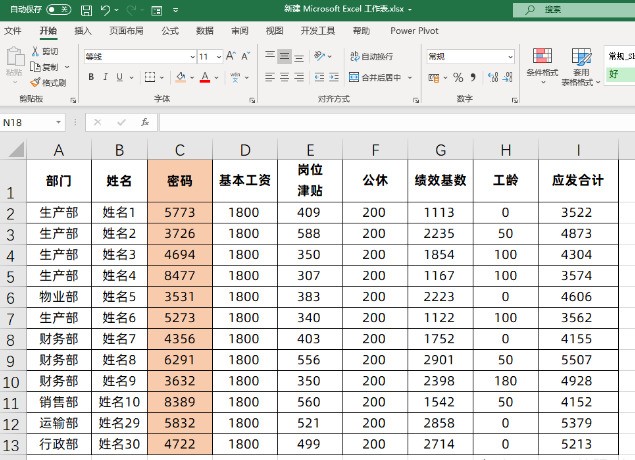The image size is (635, 460).
Task: Open the Number group dialog launcher
Action: click(514, 100)
